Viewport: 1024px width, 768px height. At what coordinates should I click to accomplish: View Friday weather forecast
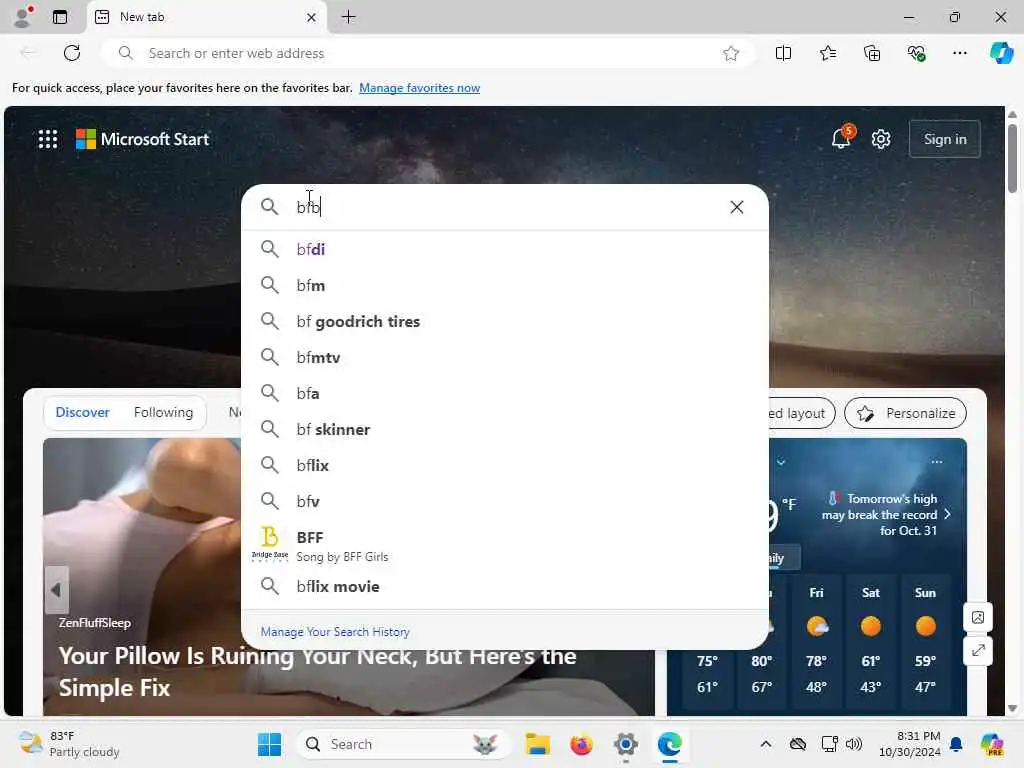(x=816, y=640)
